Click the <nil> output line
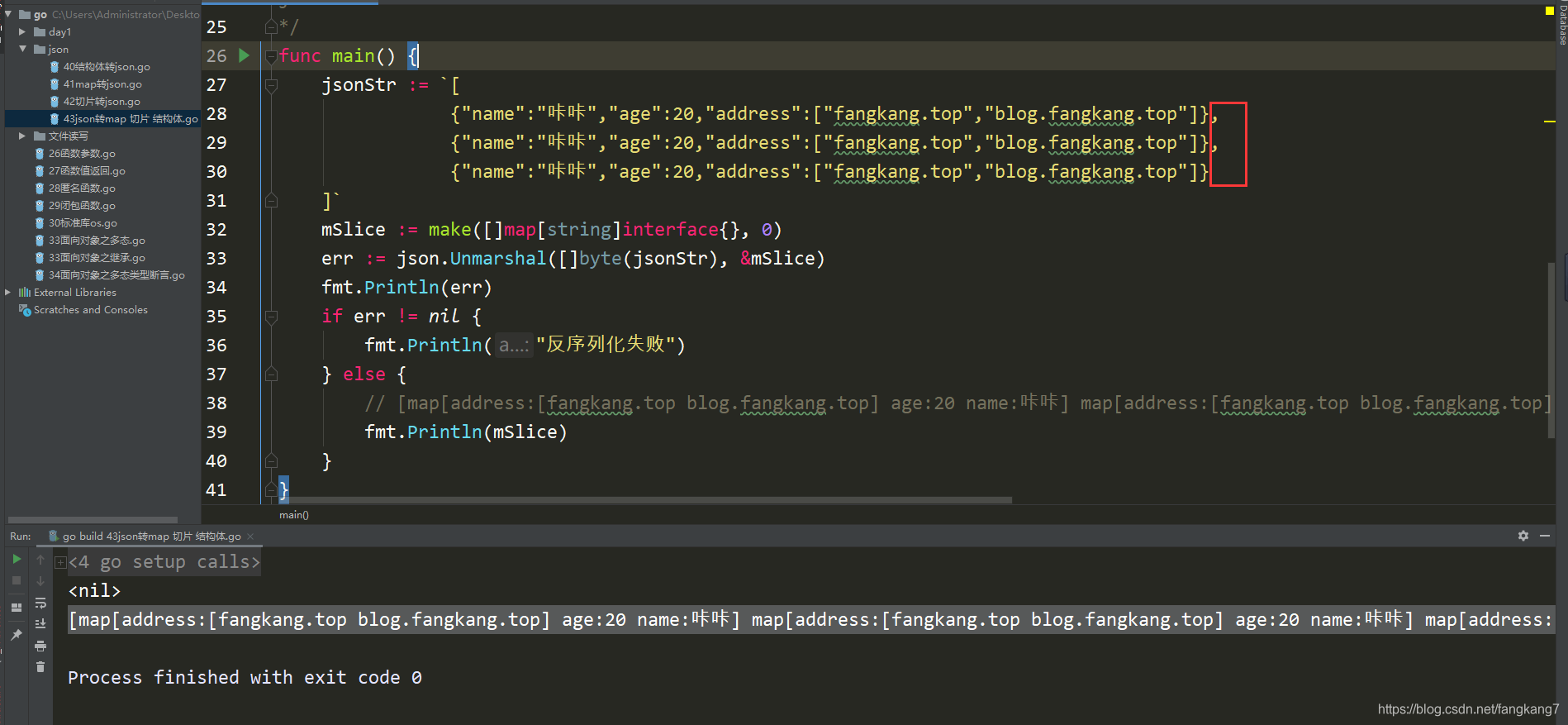 94,590
